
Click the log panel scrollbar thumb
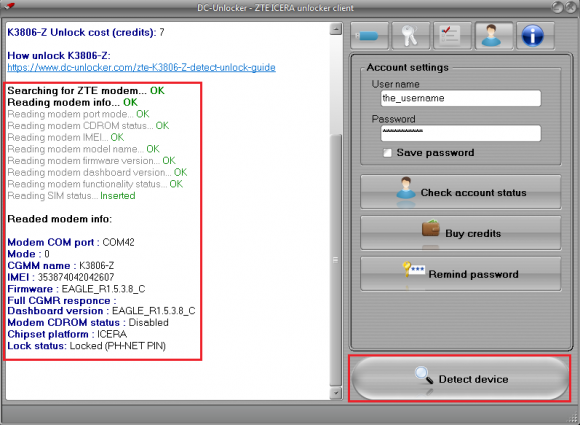[335, 260]
